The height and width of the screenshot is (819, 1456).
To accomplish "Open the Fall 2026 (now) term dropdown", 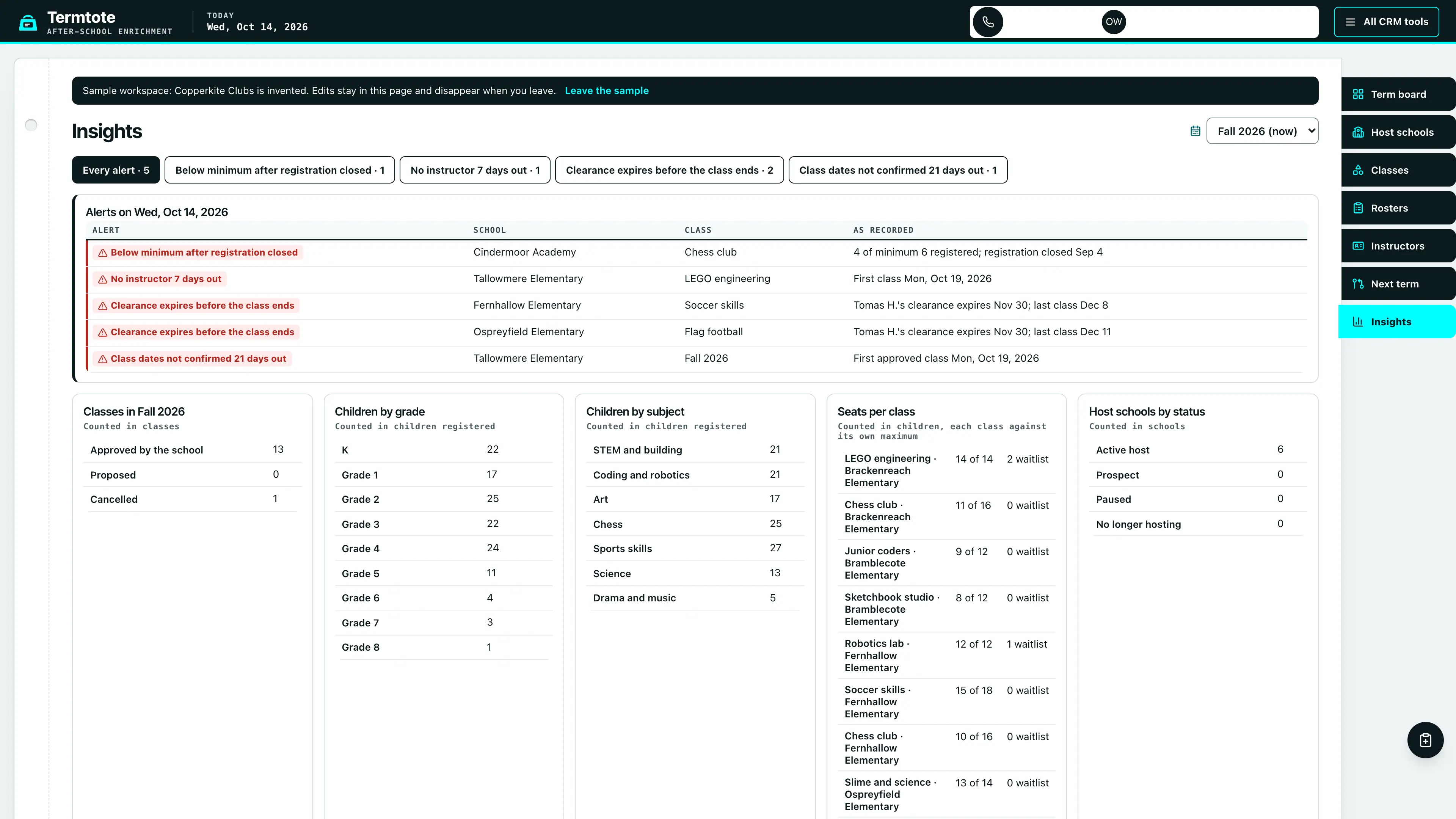I will pos(1262,131).
